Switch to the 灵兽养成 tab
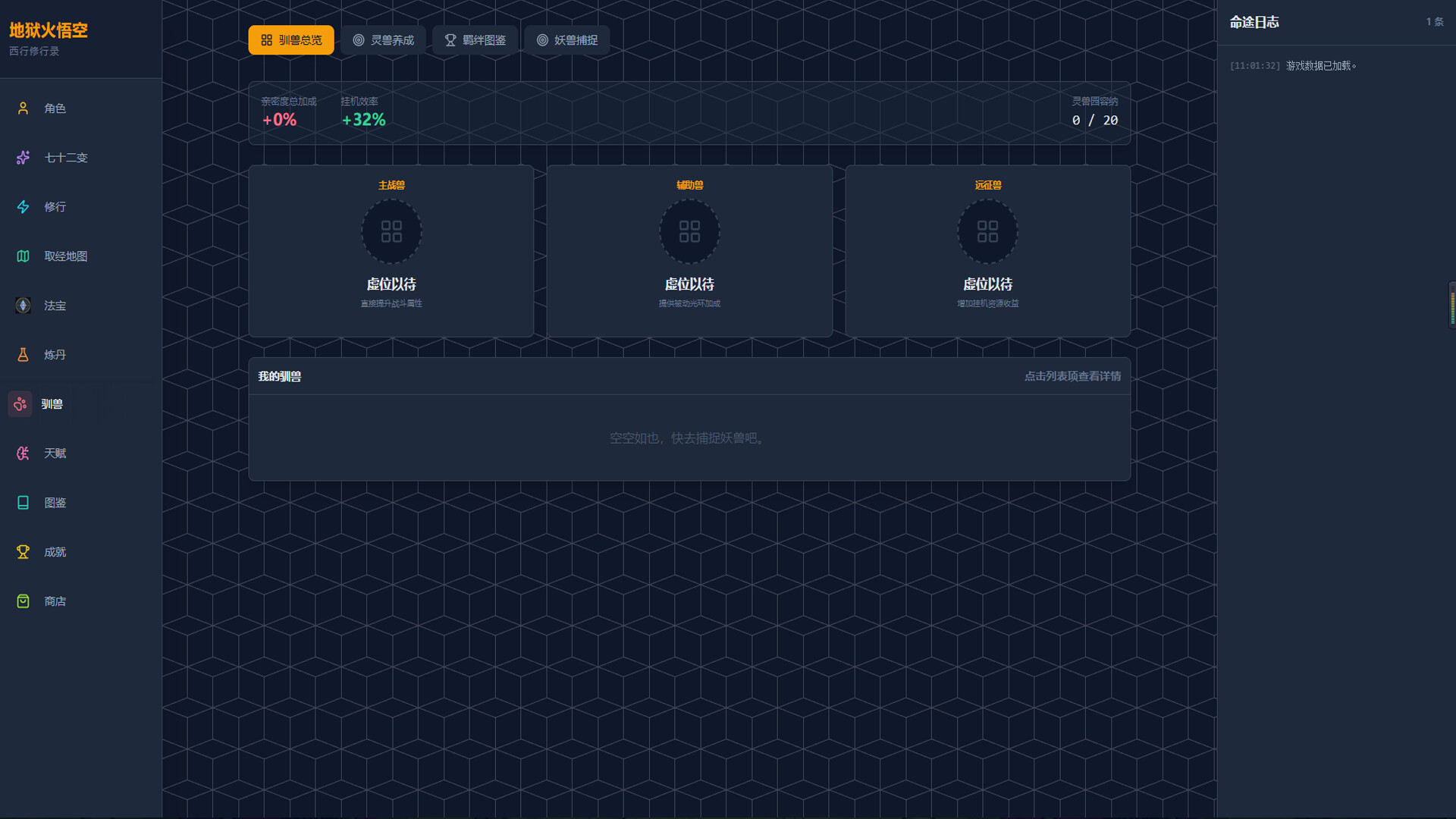 pos(383,39)
